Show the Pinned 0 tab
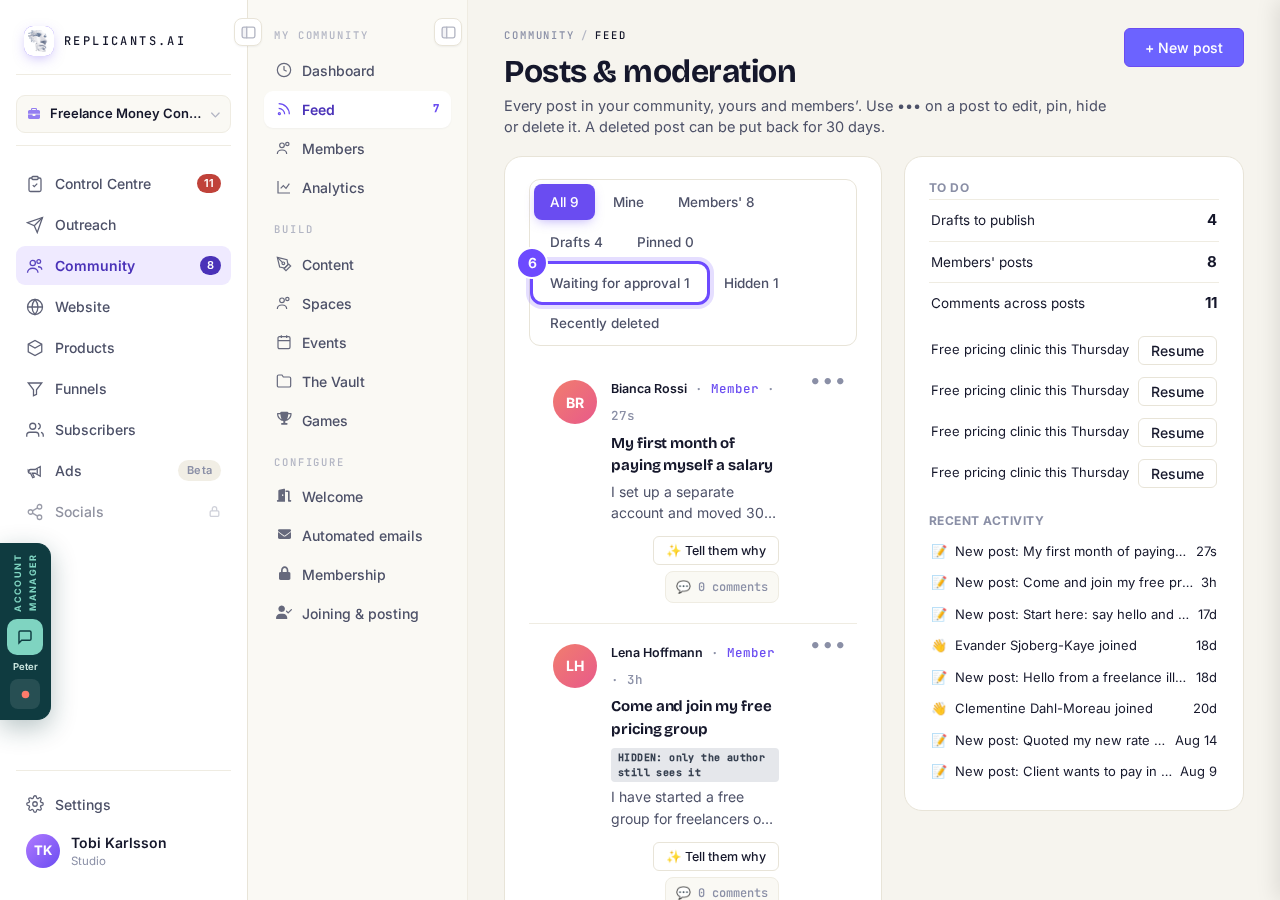Screen dimensions: 1280x900 click(665, 242)
